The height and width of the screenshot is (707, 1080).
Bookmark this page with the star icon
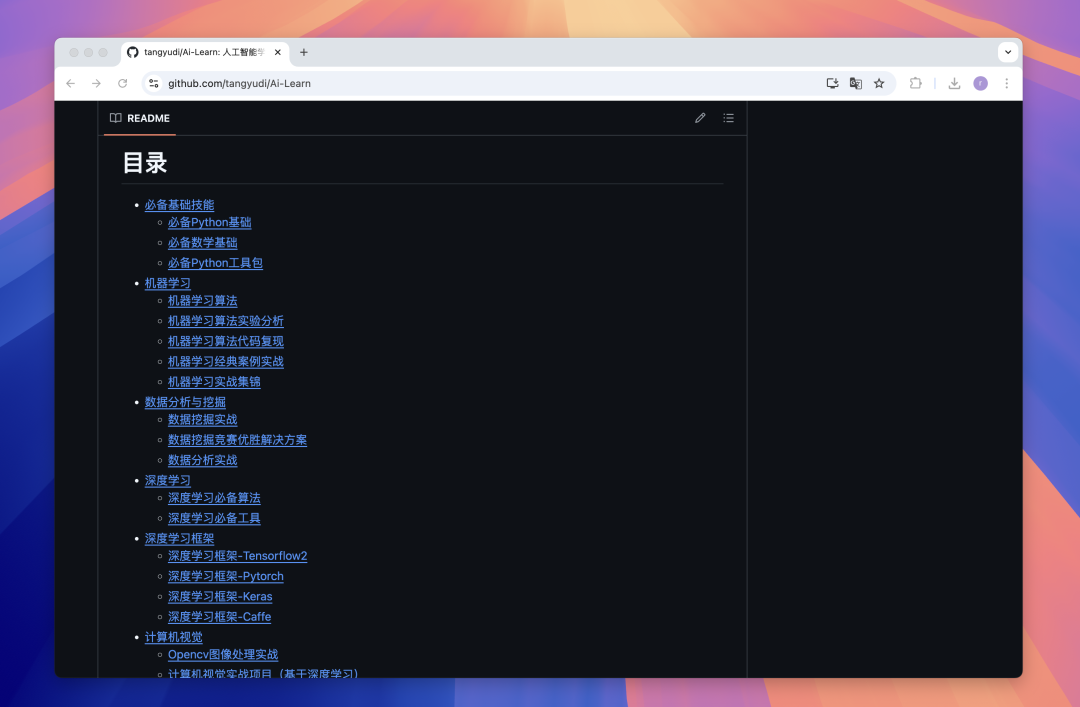(879, 83)
